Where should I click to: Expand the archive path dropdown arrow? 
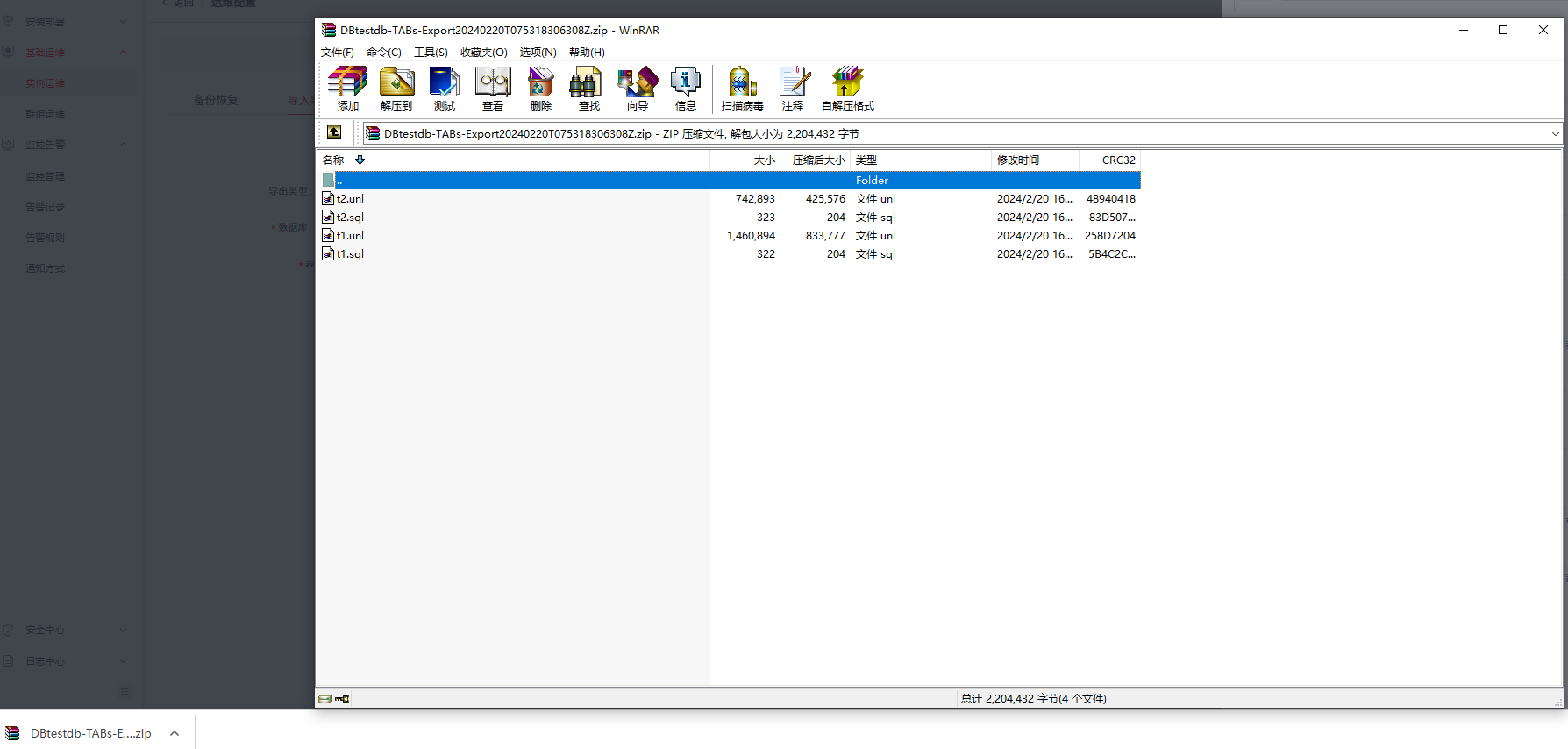pyautogui.click(x=1555, y=134)
